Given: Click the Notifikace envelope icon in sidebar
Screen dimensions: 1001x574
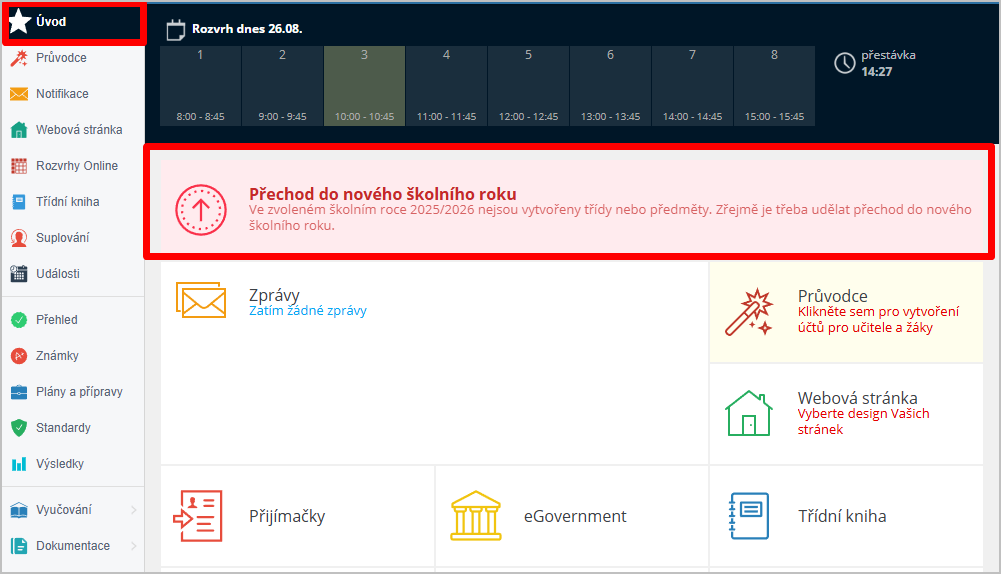Looking at the screenshot, I should pos(18,94).
